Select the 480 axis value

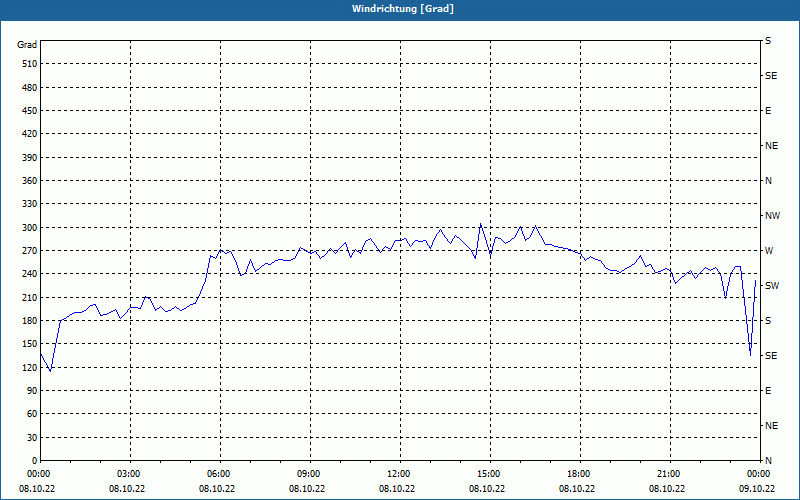click(x=30, y=87)
